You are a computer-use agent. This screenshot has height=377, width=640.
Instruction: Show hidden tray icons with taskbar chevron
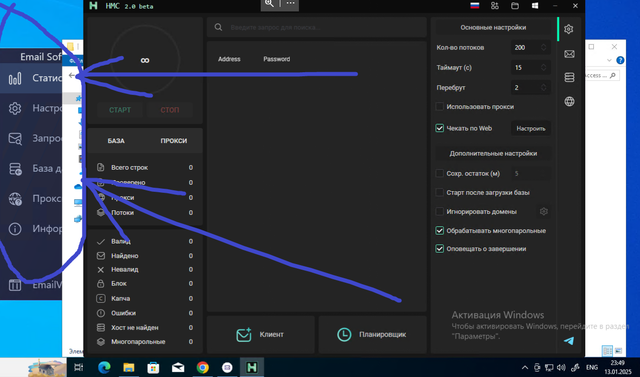click(525, 368)
